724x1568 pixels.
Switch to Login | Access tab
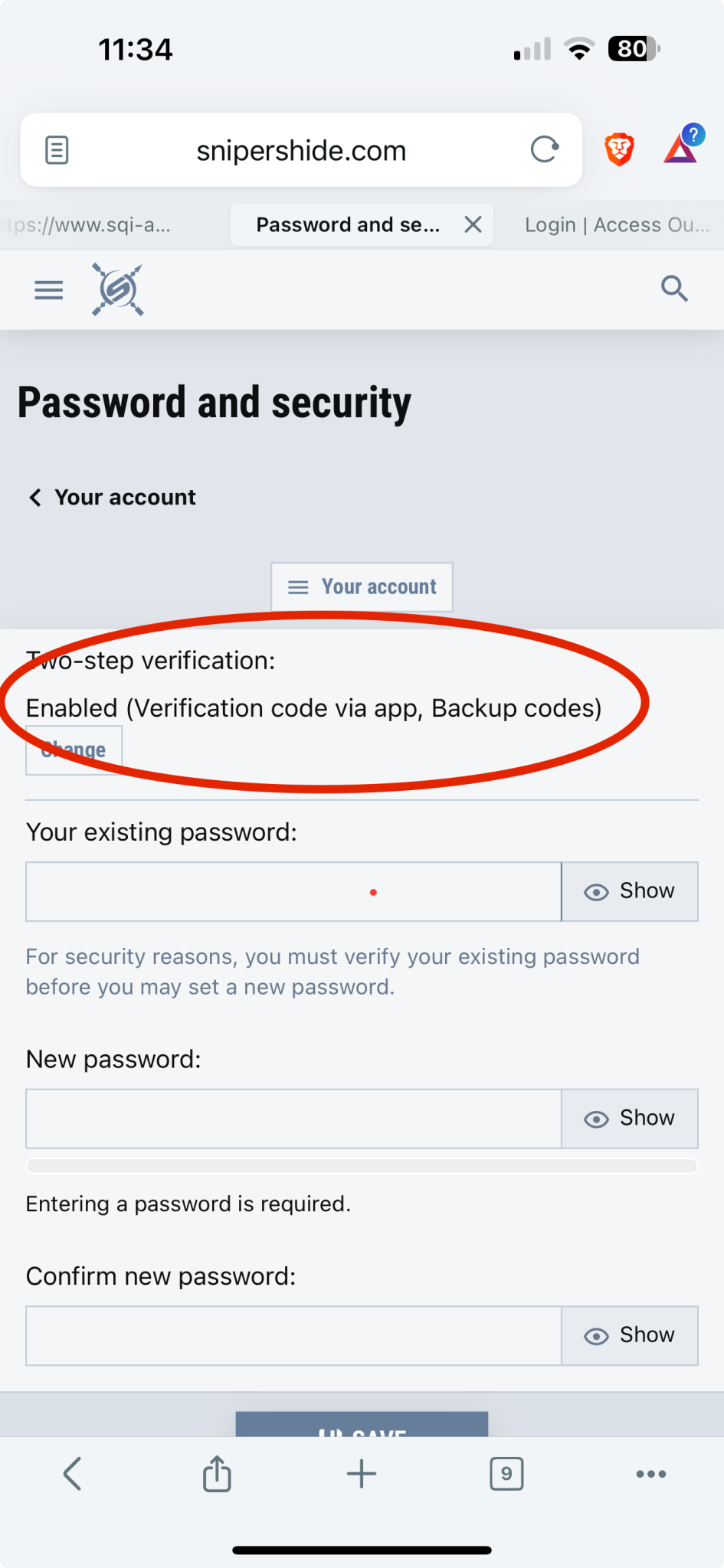pyautogui.click(x=617, y=224)
